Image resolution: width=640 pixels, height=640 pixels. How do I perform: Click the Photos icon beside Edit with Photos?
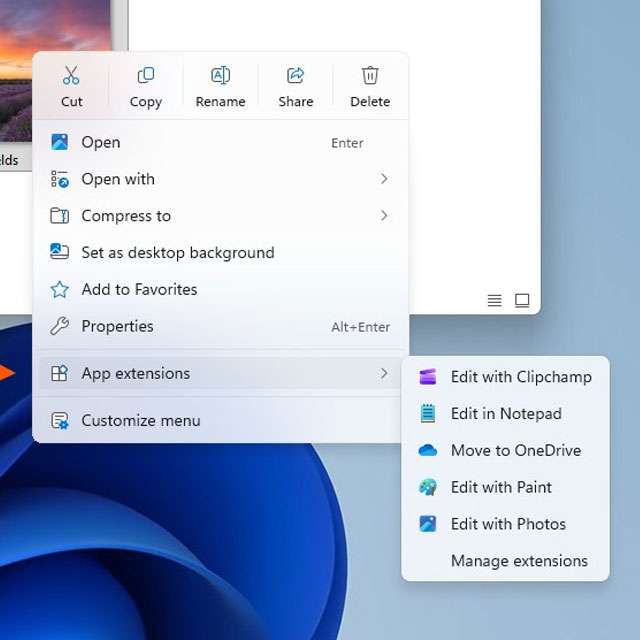(x=428, y=524)
